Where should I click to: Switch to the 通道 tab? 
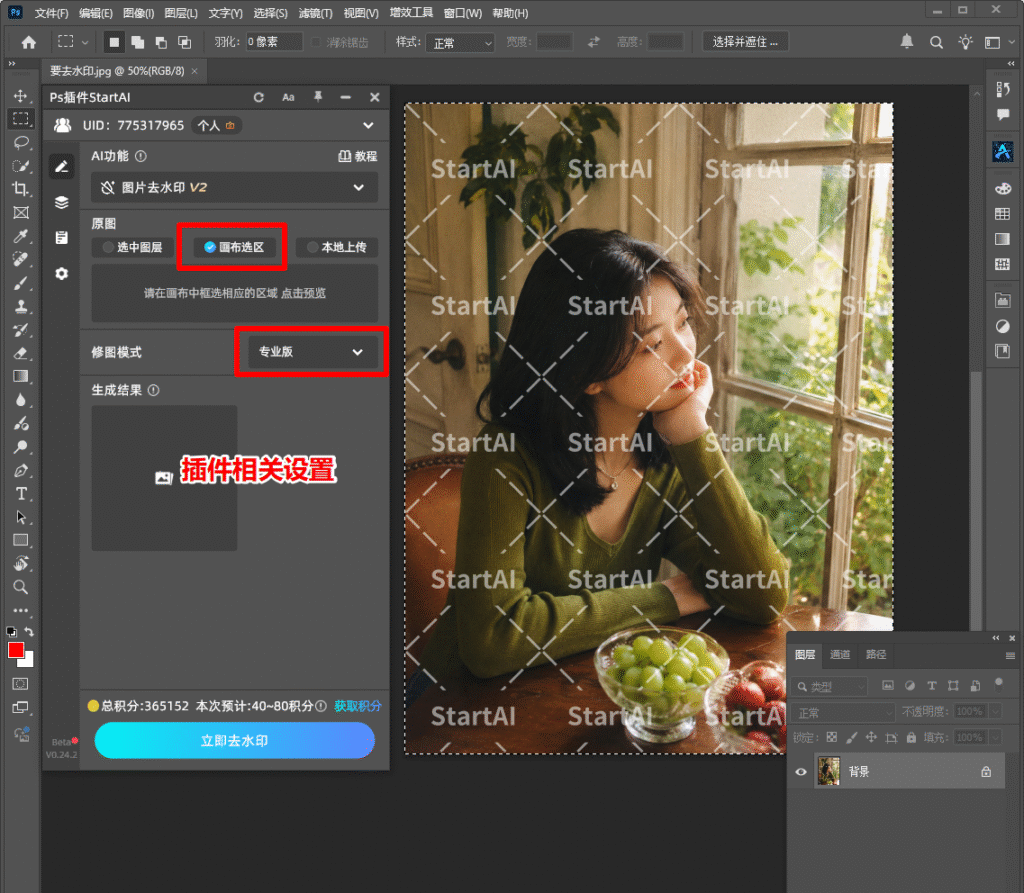coord(840,655)
